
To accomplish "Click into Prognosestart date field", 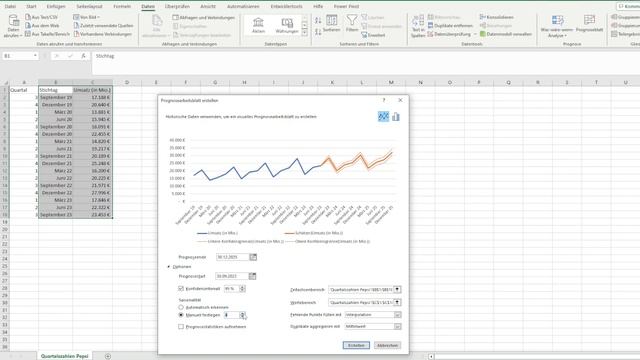I will pos(231,276).
